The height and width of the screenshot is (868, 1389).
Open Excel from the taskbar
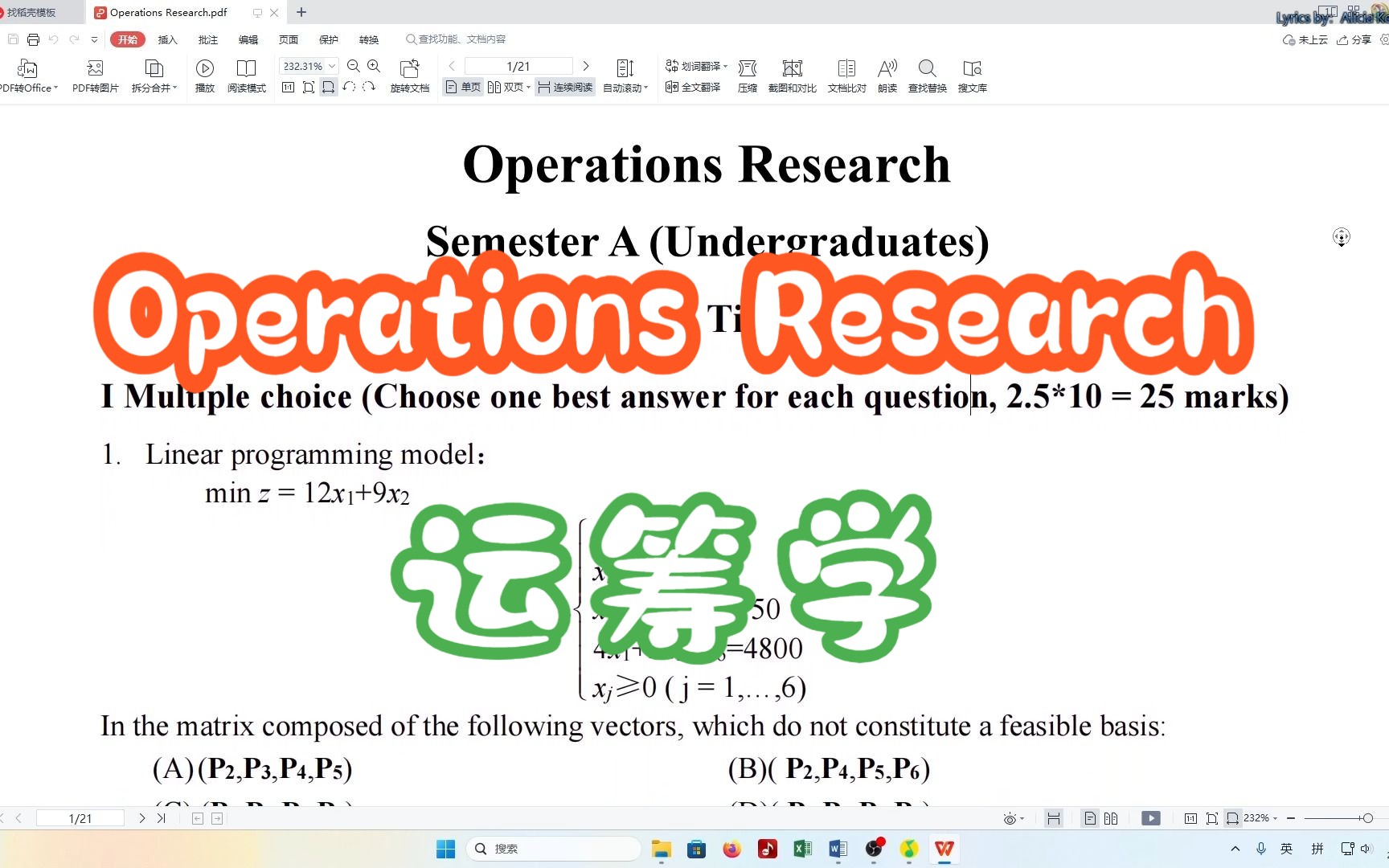(802, 849)
